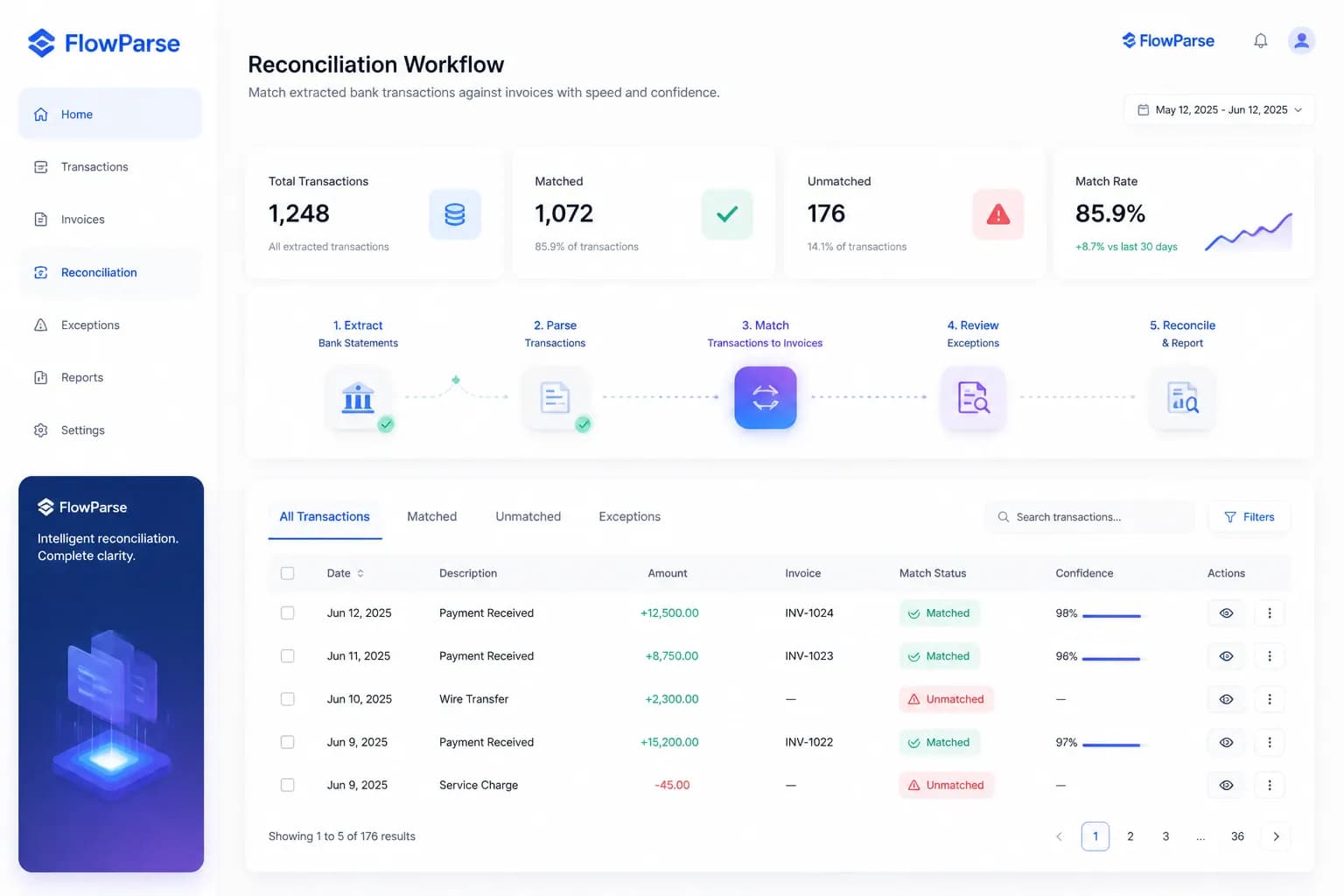Go to next page chevron
This screenshot has height=896, width=1344.
1276,836
